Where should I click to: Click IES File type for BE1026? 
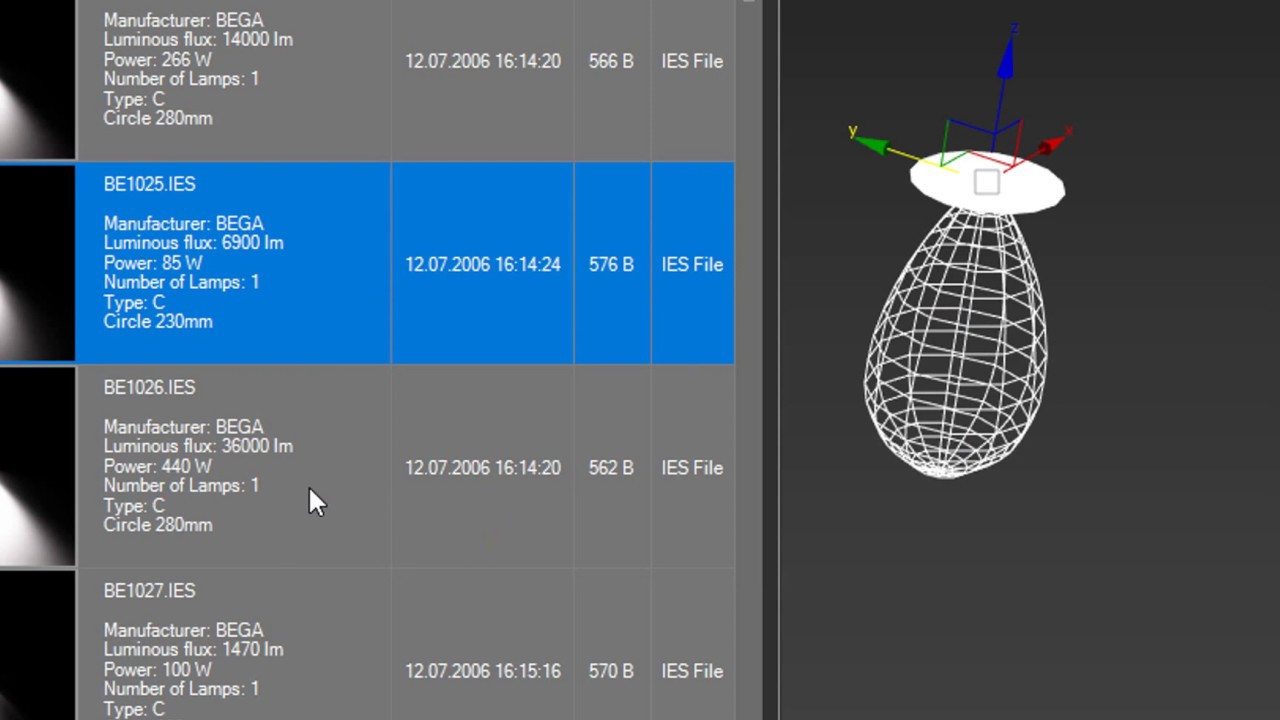692,468
